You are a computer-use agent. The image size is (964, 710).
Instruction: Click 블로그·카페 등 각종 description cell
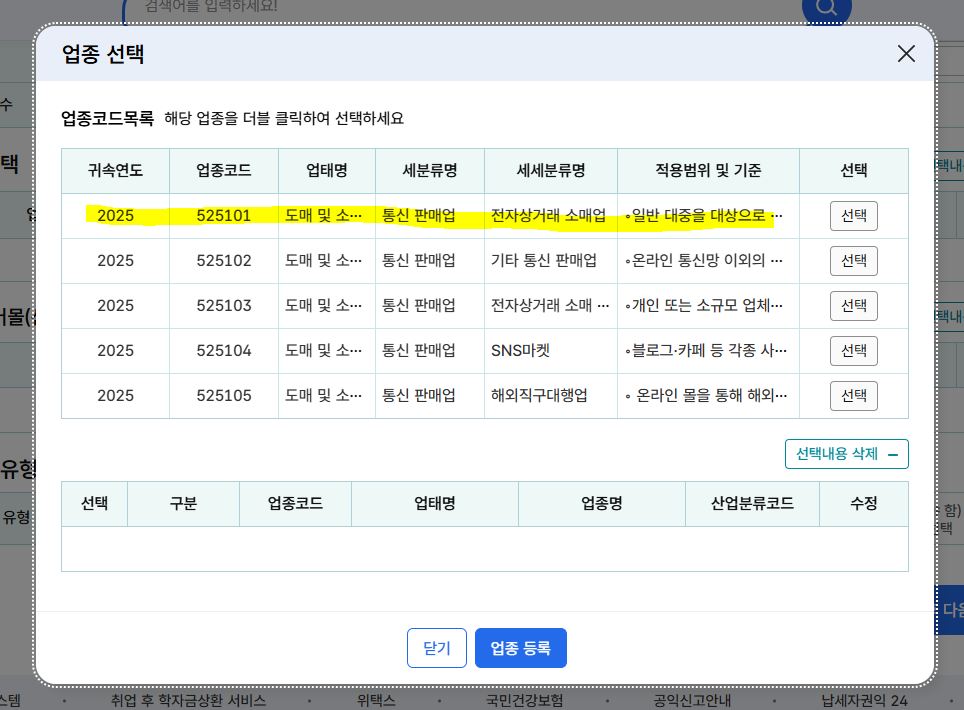tap(708, 350)
